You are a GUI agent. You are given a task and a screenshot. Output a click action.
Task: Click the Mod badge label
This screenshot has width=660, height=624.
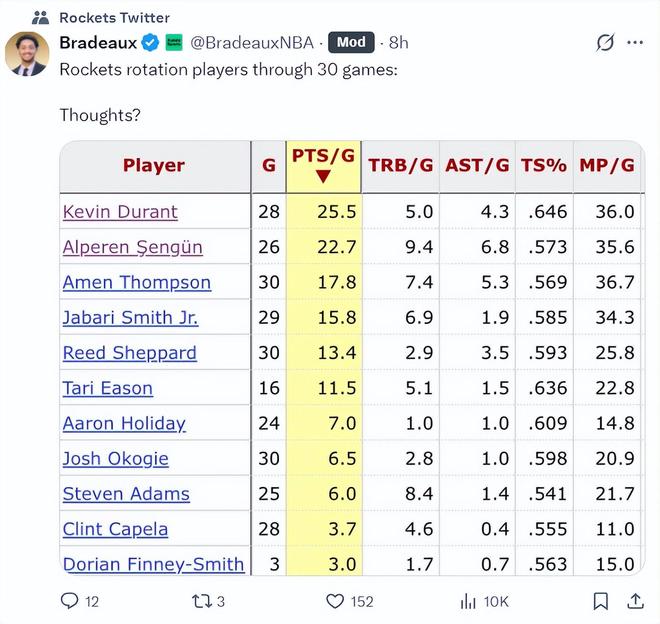[352, 43]
